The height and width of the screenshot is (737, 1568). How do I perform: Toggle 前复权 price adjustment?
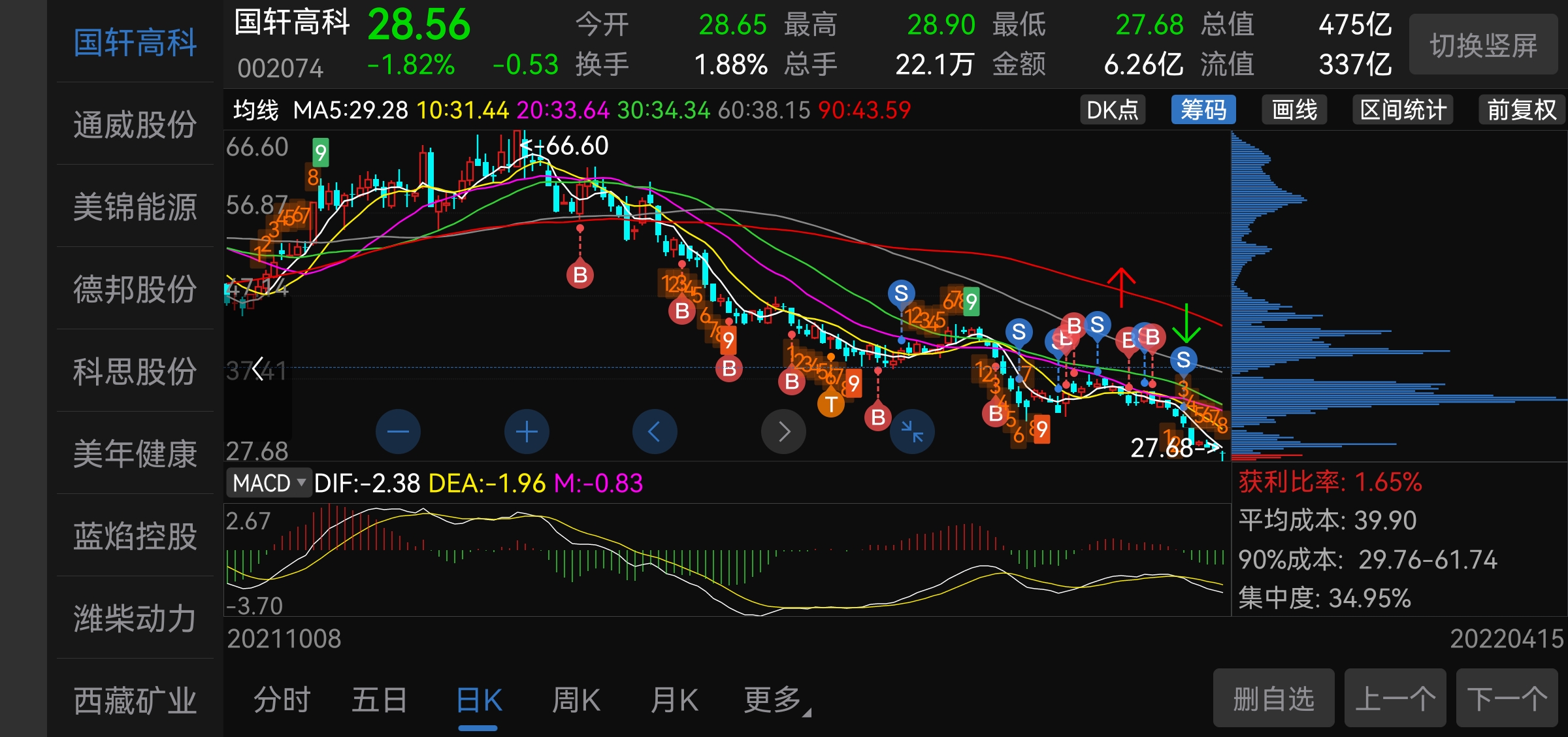tap(1522, 110)
